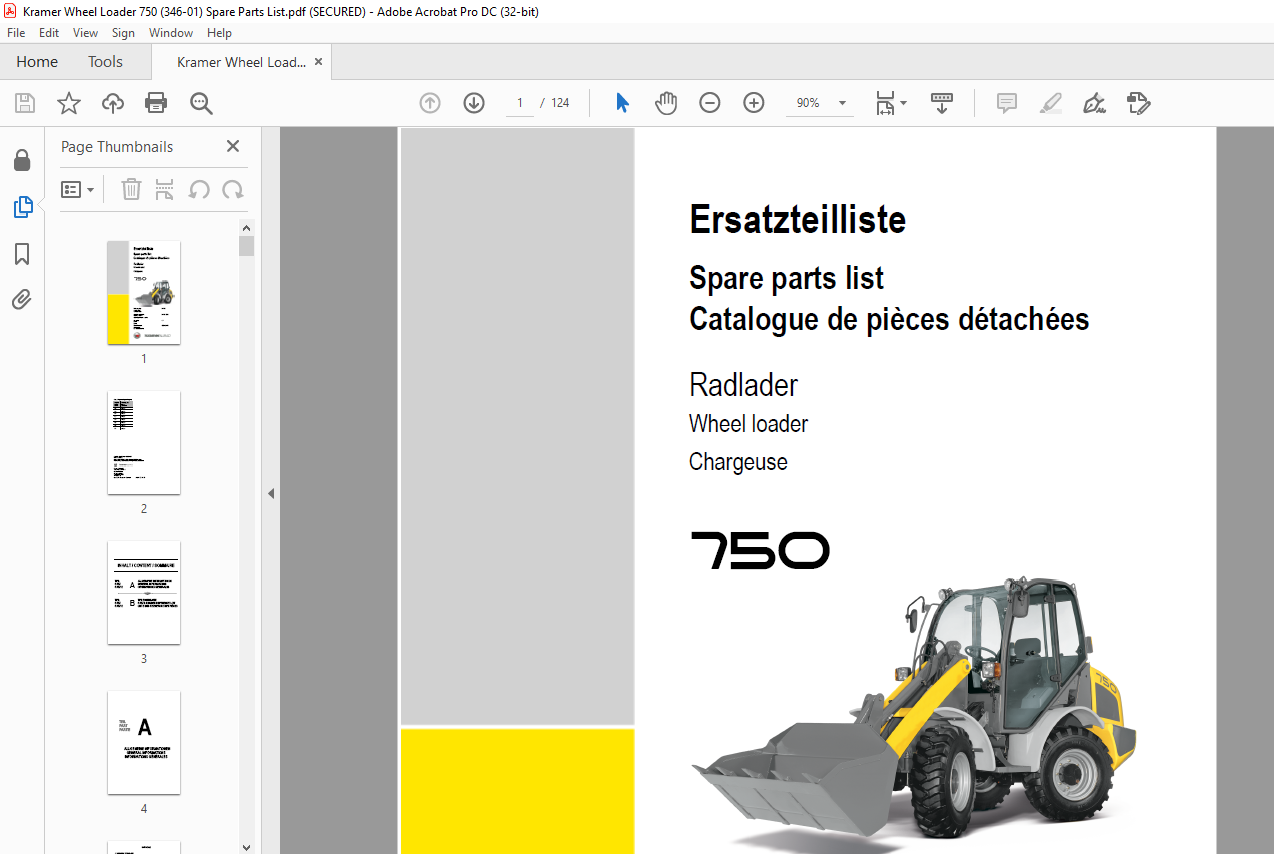Select page 4 thumbnail
The image size is (1274, 854).
[144, 742]
